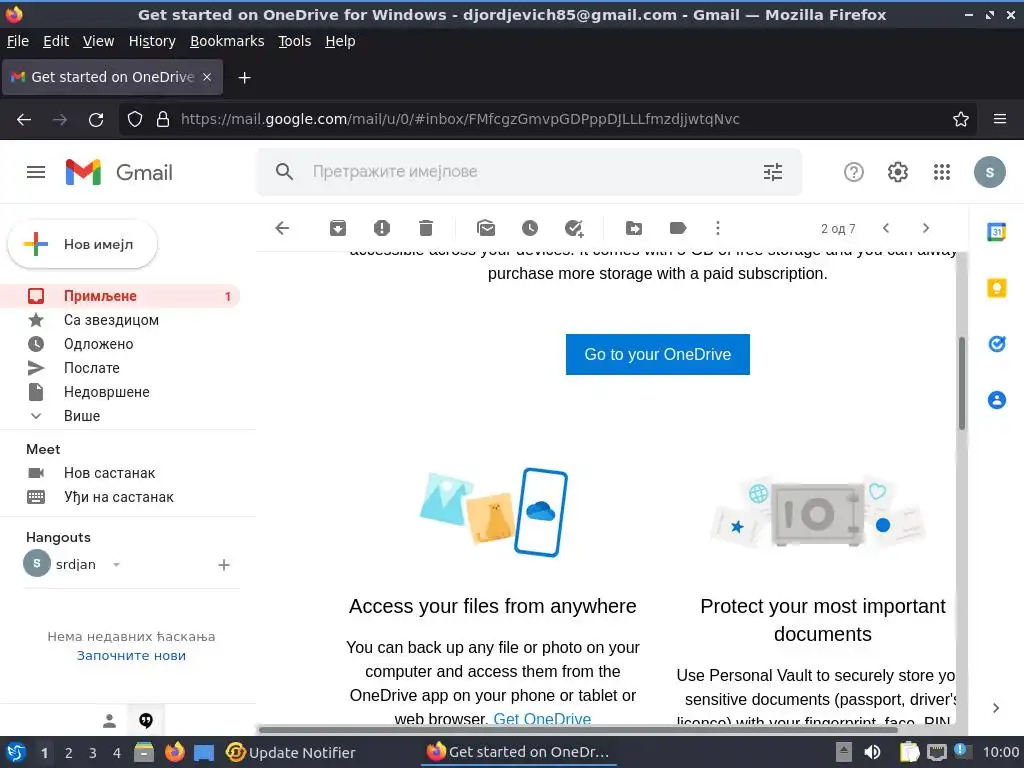
Task: Show Hangouts conversations bubble icon
Action: pyautogui.click(x=146, y=721)
